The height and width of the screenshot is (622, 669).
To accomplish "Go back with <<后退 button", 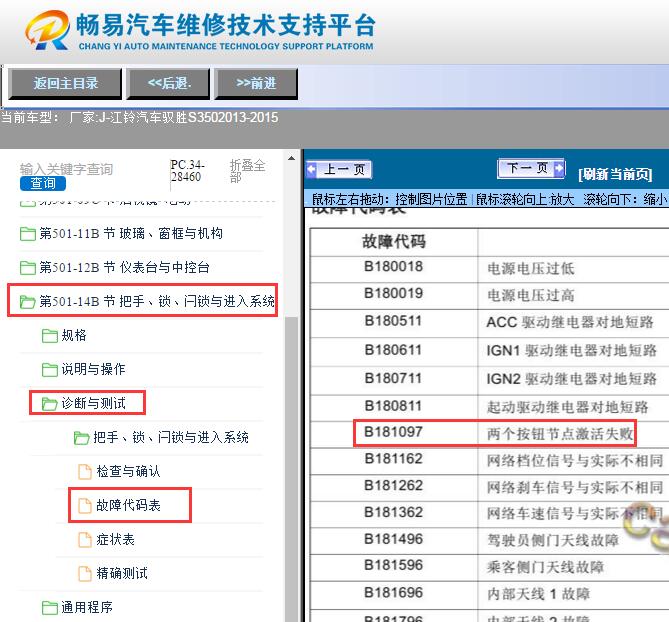I will click(x=169, y=84).
